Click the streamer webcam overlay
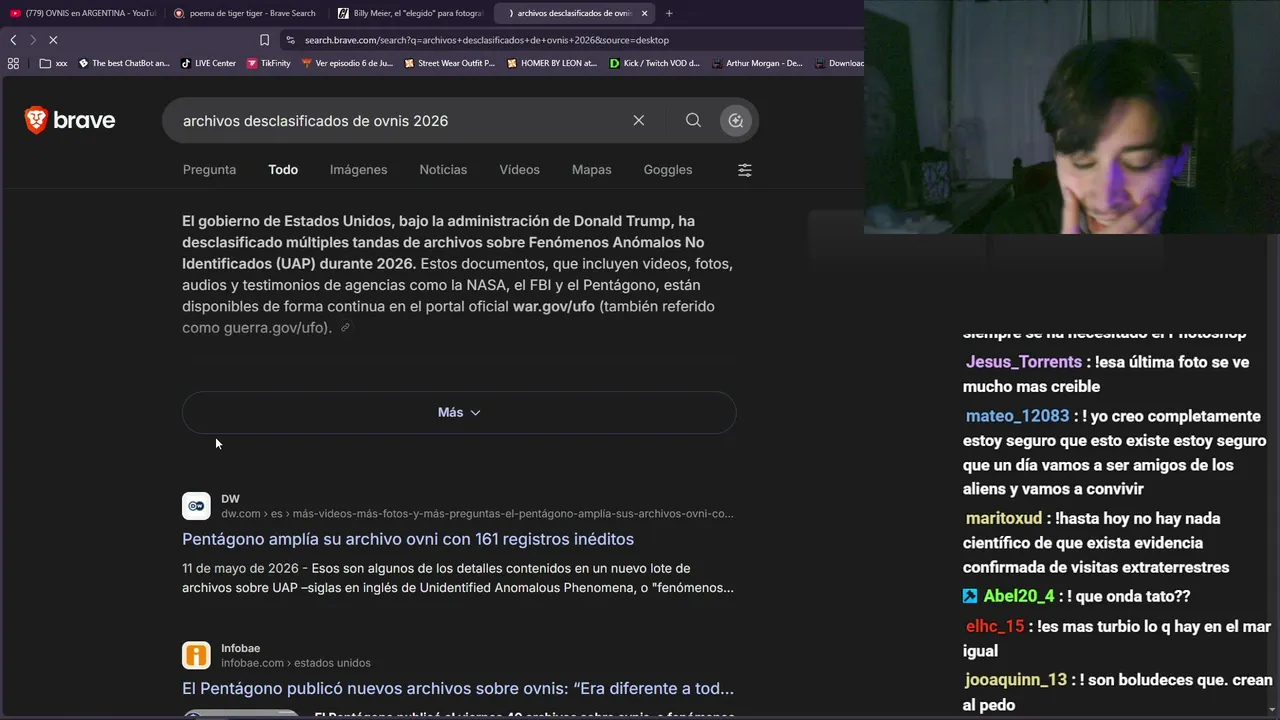Viewport: 1280px width, 720px height. coord(1072,117)
